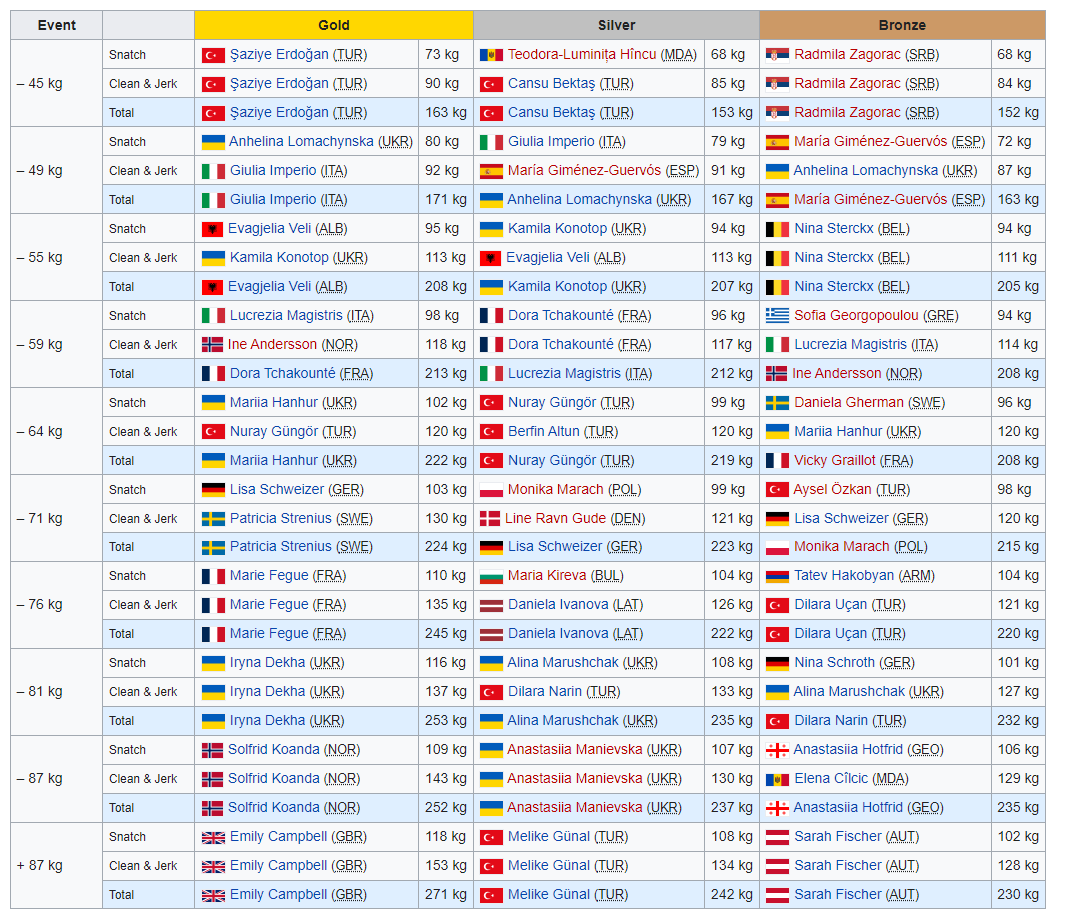Click the Swedish flag next to Daniela Gherman
Screen dimensions: 1067x920
(x=777, y=403)
